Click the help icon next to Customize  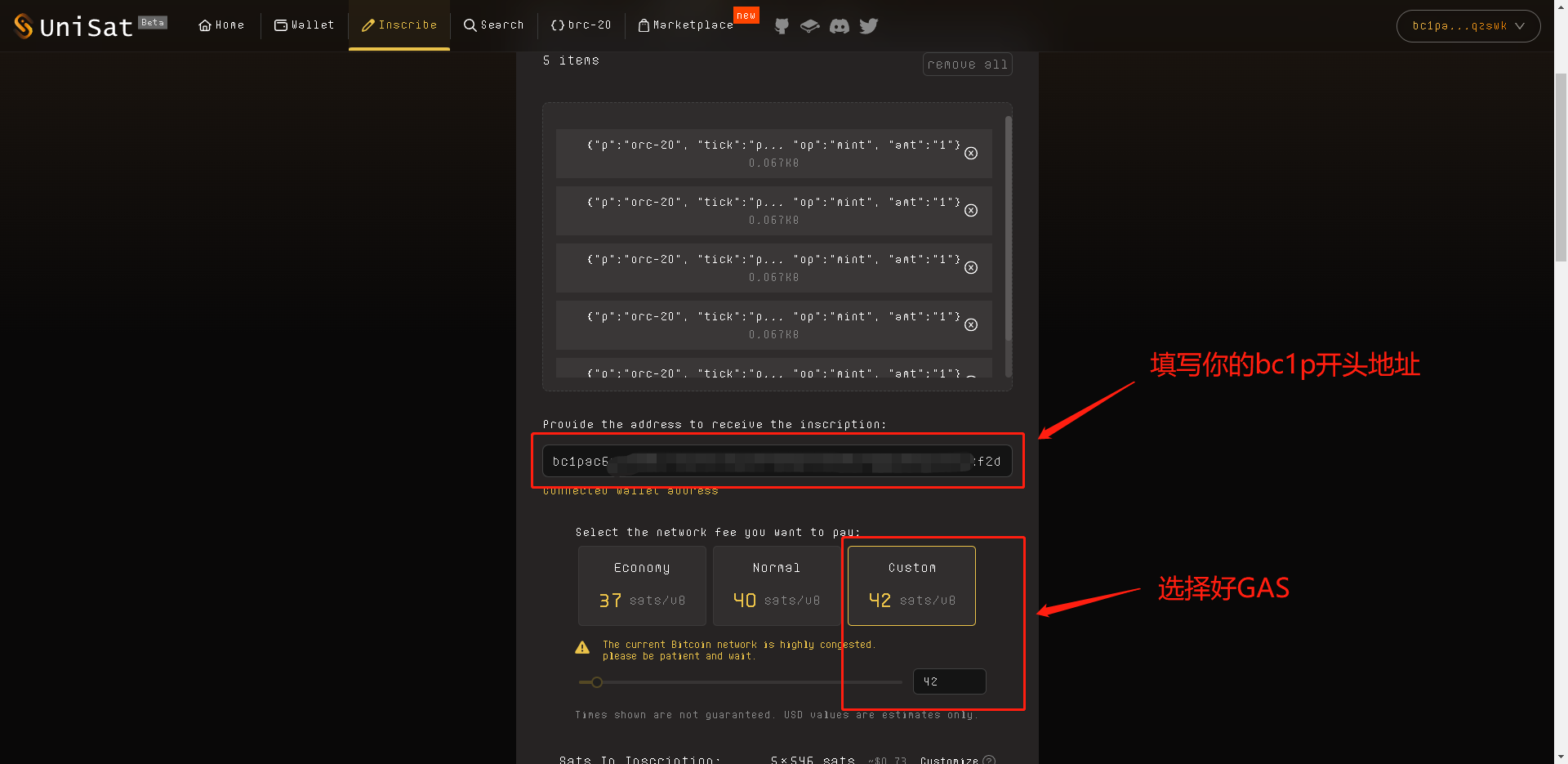989,760
